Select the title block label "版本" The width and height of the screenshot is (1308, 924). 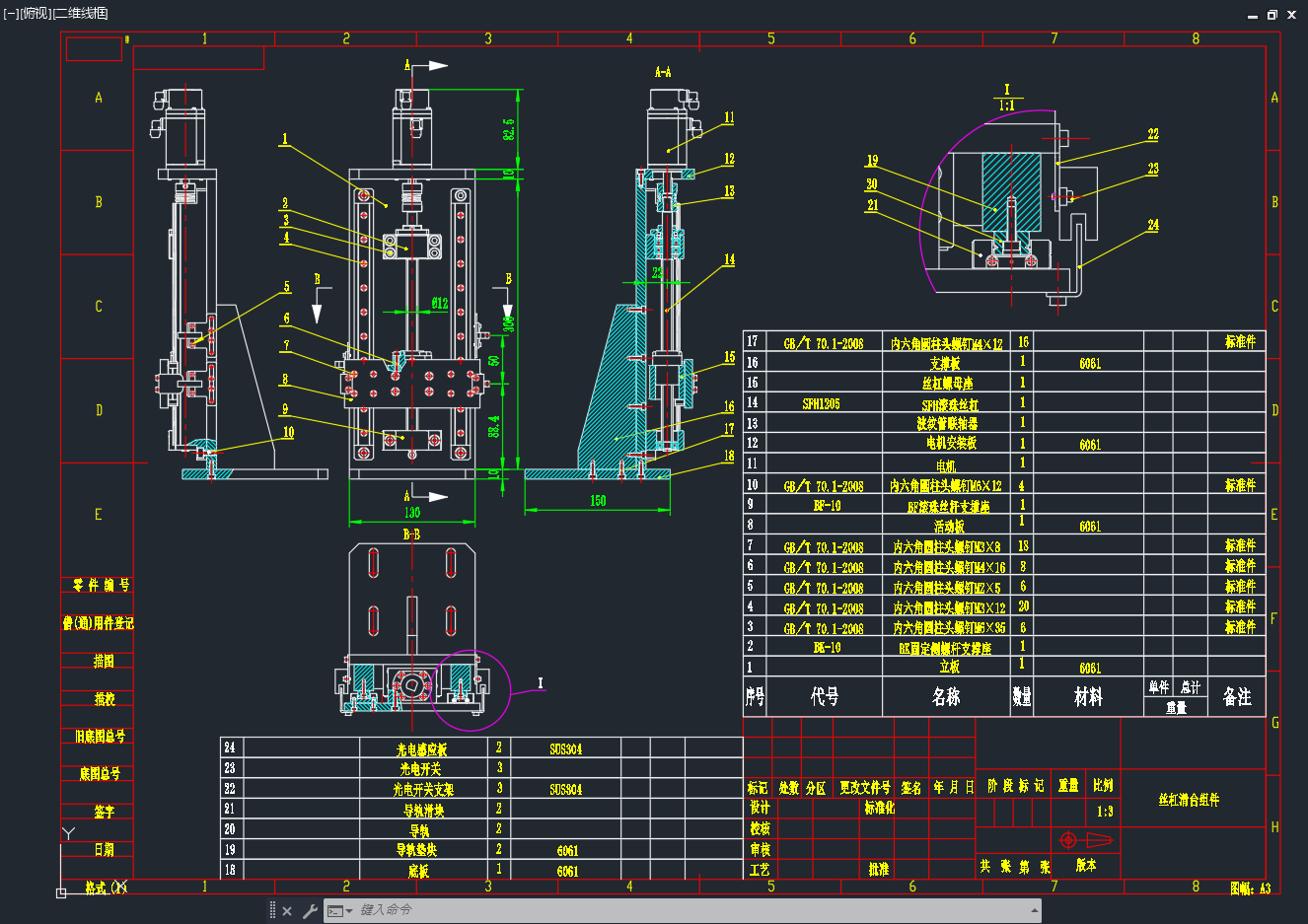tap(1085, 865)
